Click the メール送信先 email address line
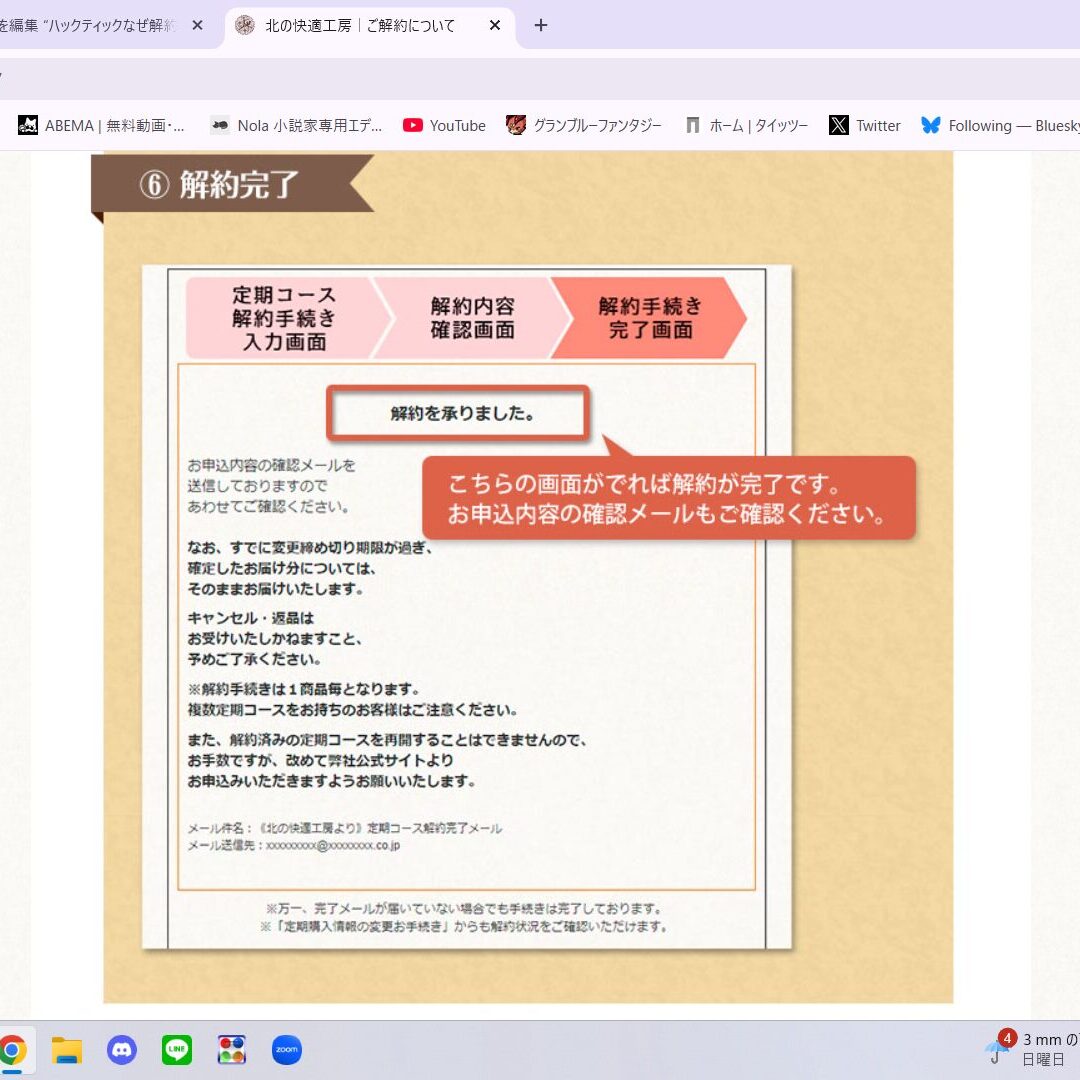The height and width of the screenshot is (1080, 1080). (x=293, y=845)
